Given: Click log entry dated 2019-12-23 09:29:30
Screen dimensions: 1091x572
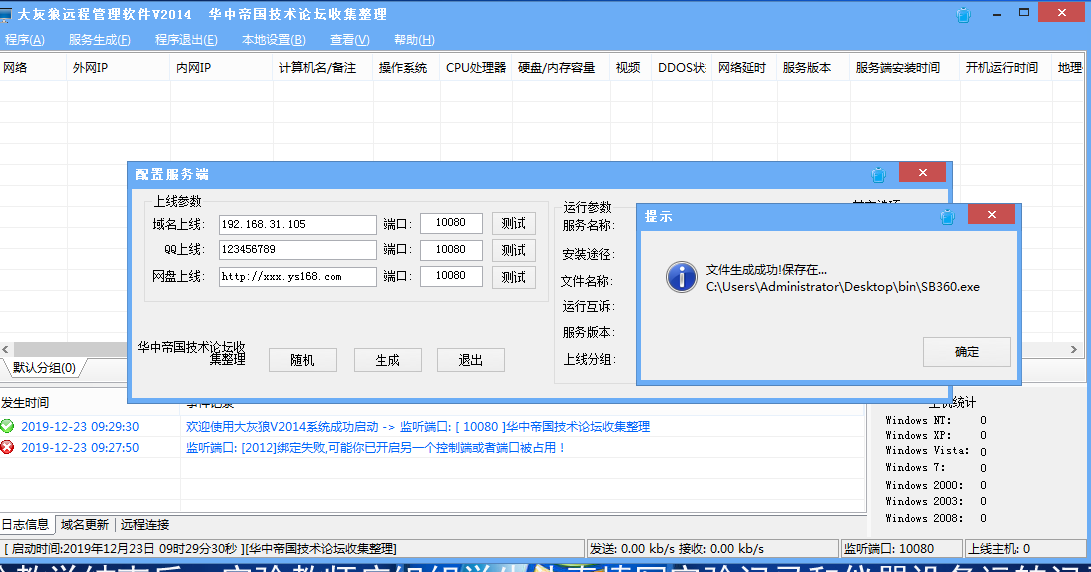Looking at the screenshot, I should pyautogui.click(x=80, y=427).
